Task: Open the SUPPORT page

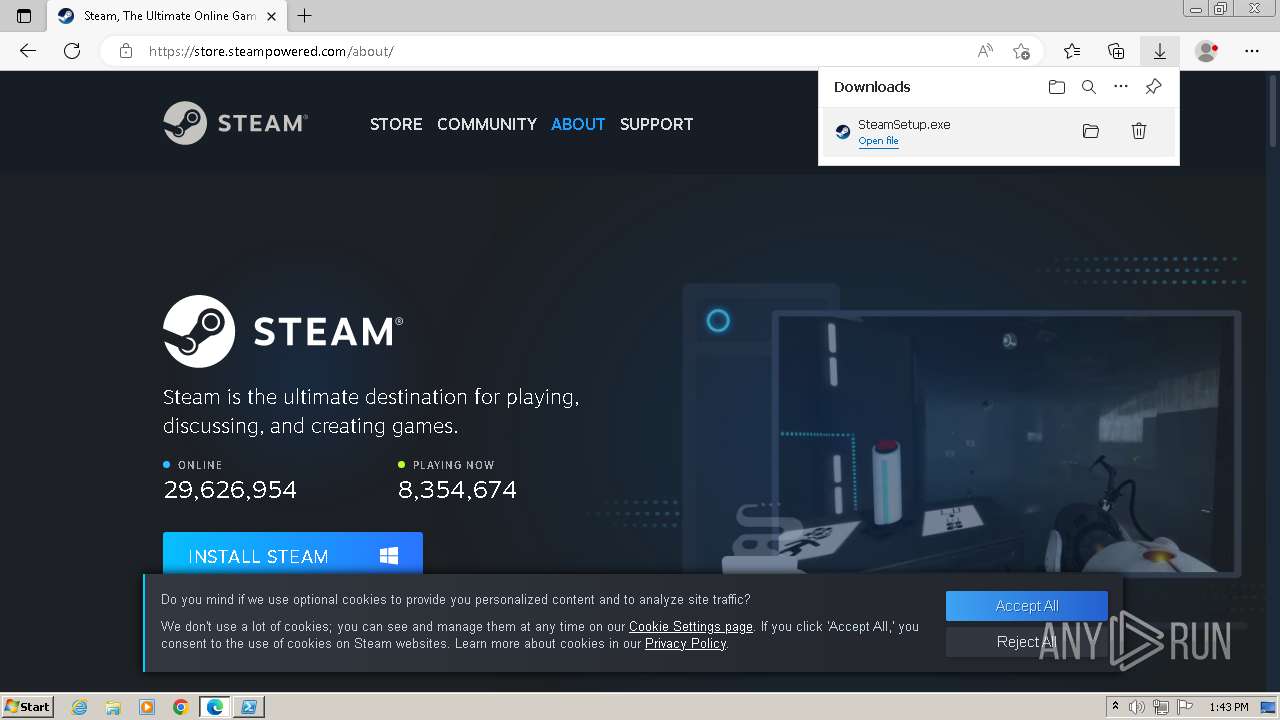Action: click(x=656, y=124)
